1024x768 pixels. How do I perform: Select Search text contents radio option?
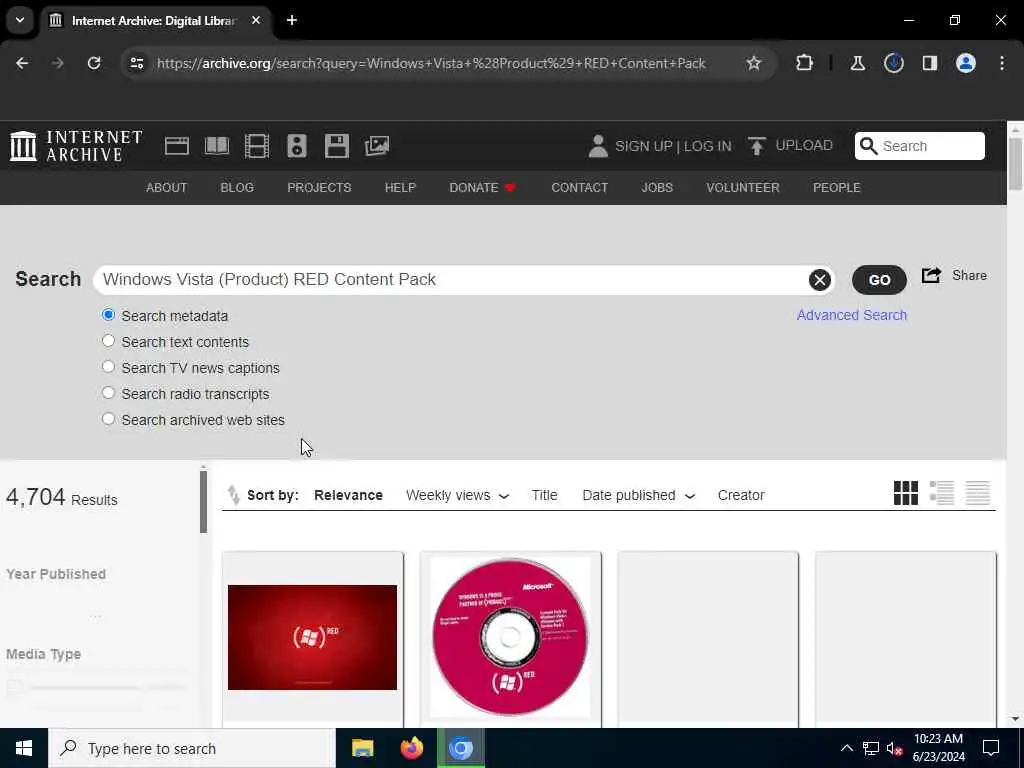click(108, 341)
